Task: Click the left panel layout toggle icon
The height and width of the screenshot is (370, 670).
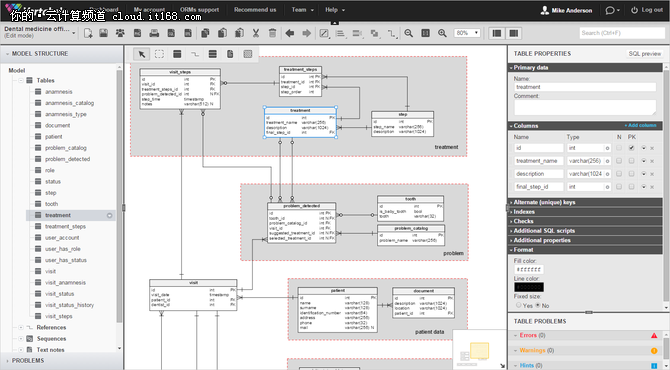Action: click(x=497, y=33)
